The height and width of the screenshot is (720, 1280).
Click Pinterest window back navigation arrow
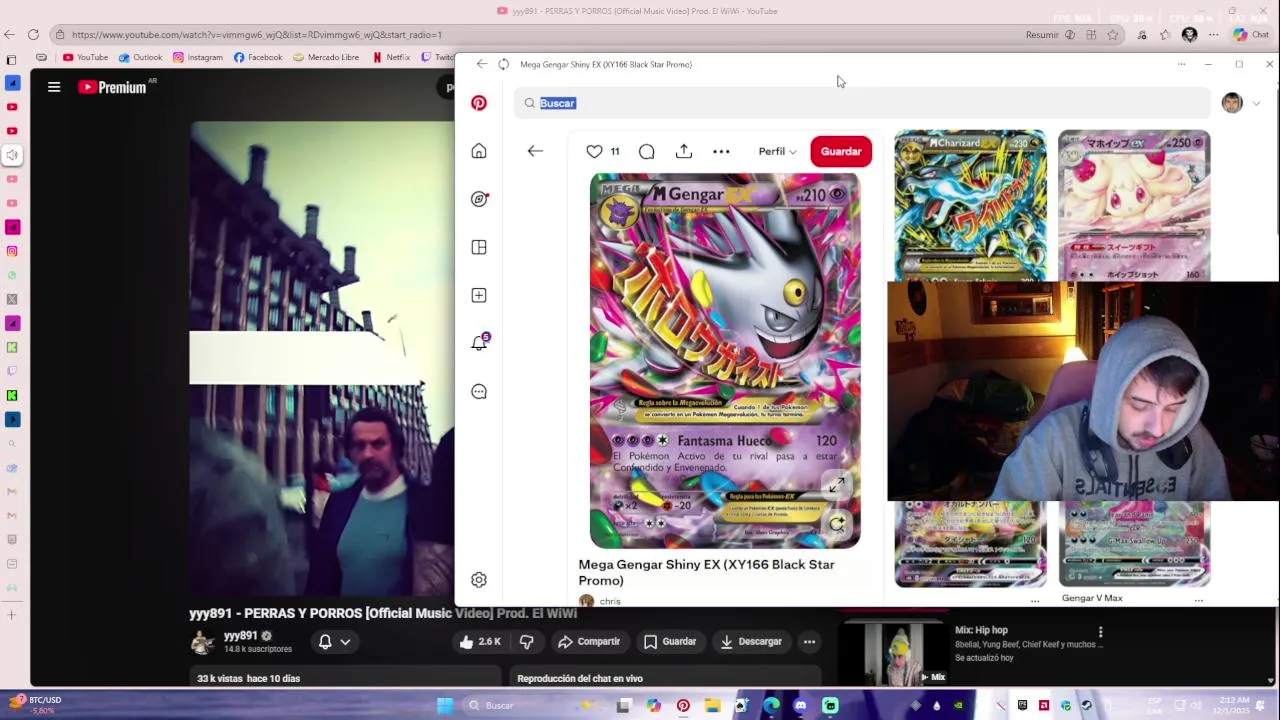[x=481, y=64]
